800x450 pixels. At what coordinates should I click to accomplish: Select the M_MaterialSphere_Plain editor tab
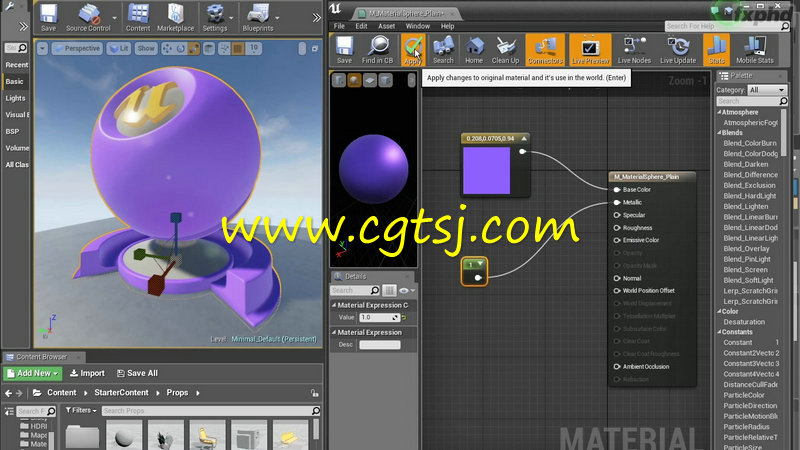[406, 13]
